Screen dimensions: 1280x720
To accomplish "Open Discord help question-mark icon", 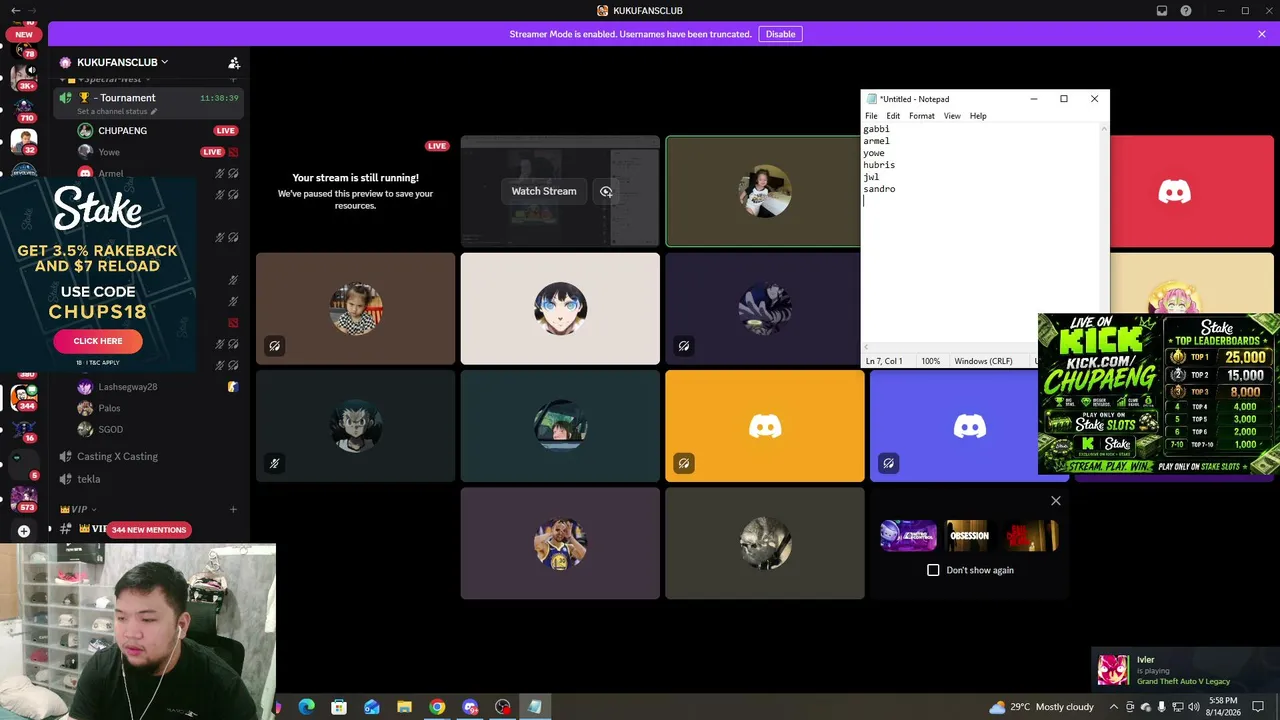I will pyautogui.click(x=1186, y=11).
